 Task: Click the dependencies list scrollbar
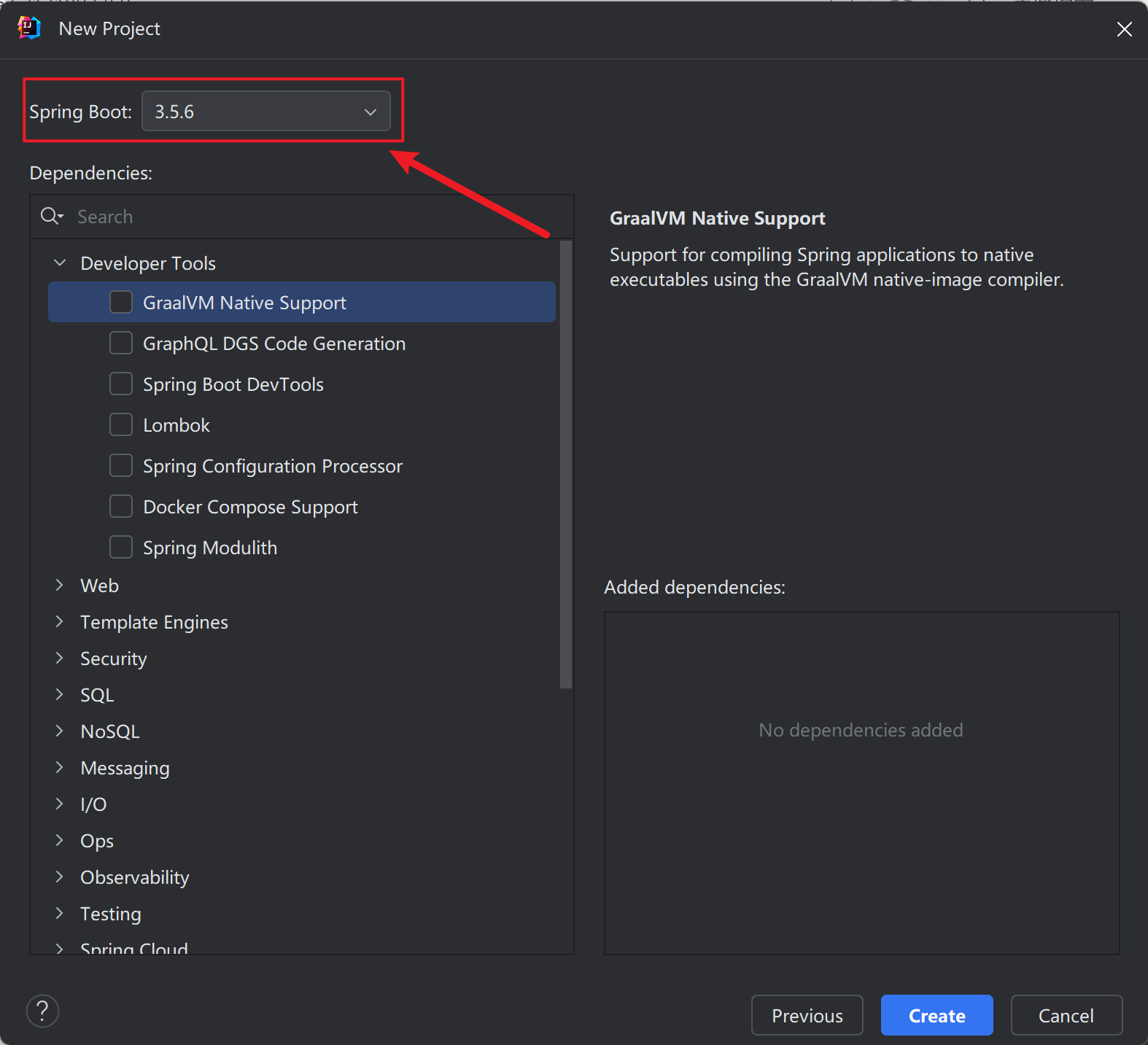click(566, 464)
